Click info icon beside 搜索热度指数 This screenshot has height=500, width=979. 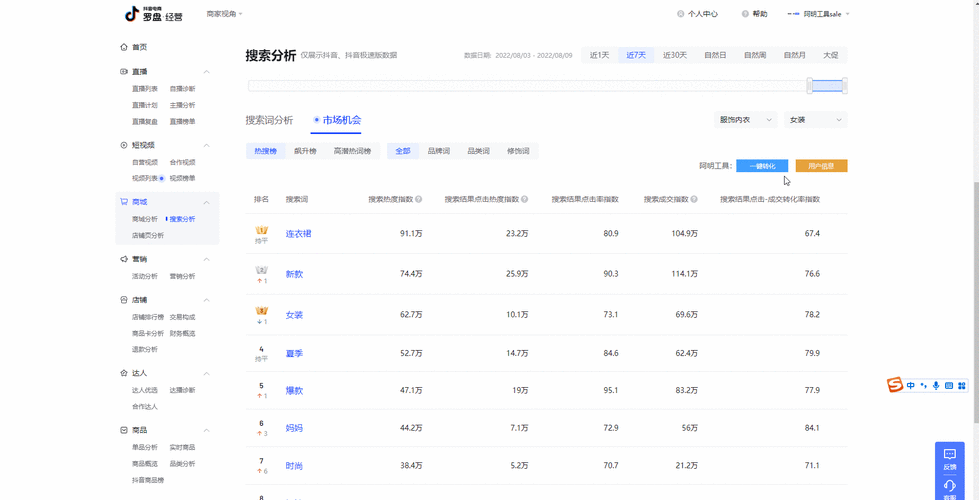(419, 200)
